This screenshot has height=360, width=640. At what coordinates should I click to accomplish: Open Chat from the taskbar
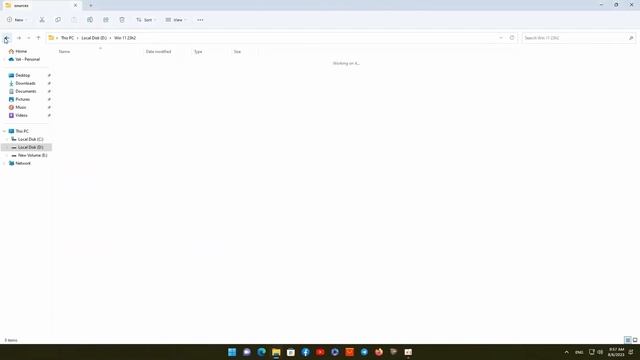click(247, 352)
